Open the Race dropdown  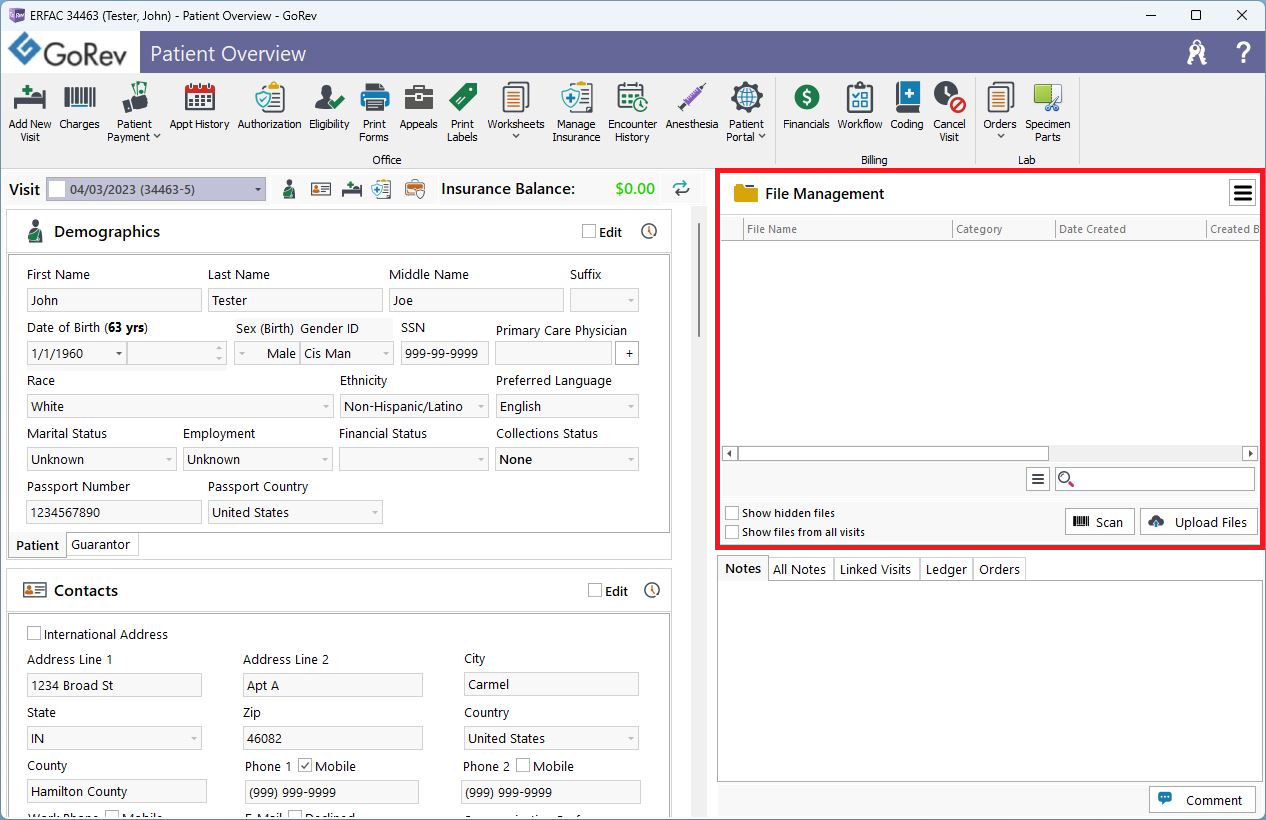tap(325, 407)
